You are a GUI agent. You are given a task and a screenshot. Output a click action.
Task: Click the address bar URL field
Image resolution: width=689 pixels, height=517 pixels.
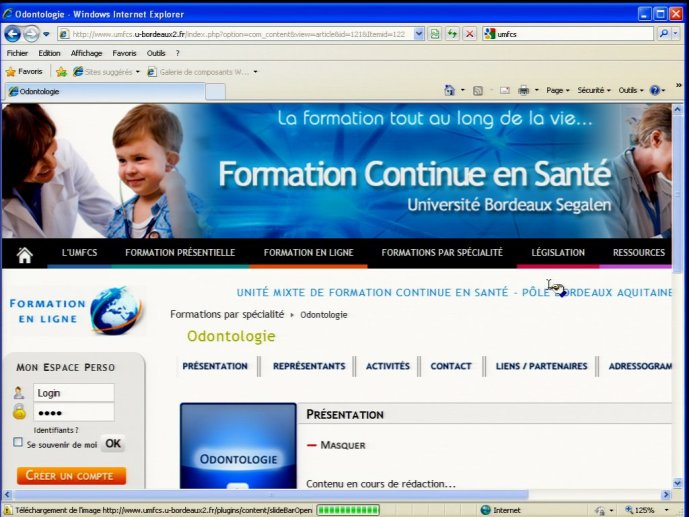(238, 34)
